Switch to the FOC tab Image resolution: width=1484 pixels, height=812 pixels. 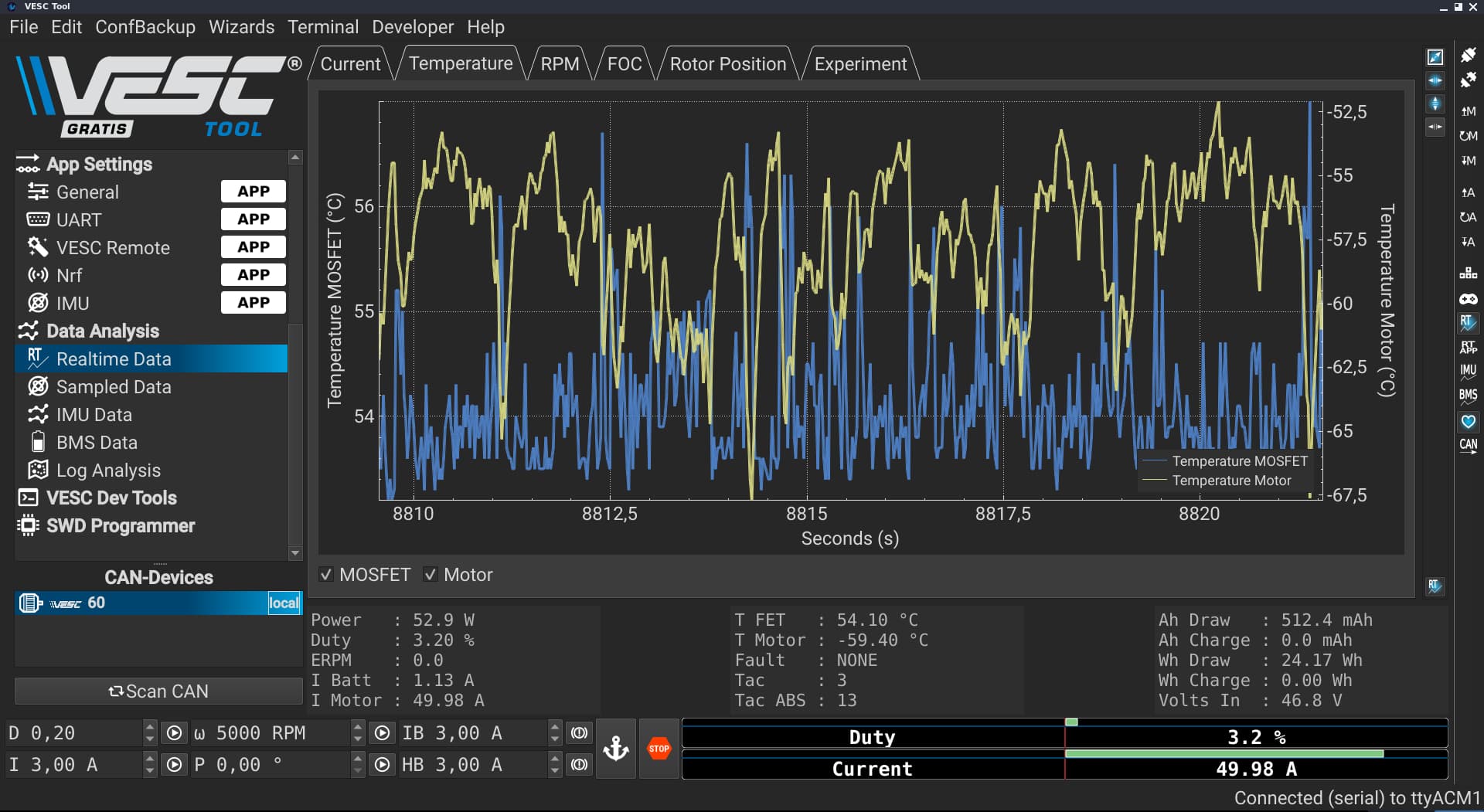tap(625, 64)
